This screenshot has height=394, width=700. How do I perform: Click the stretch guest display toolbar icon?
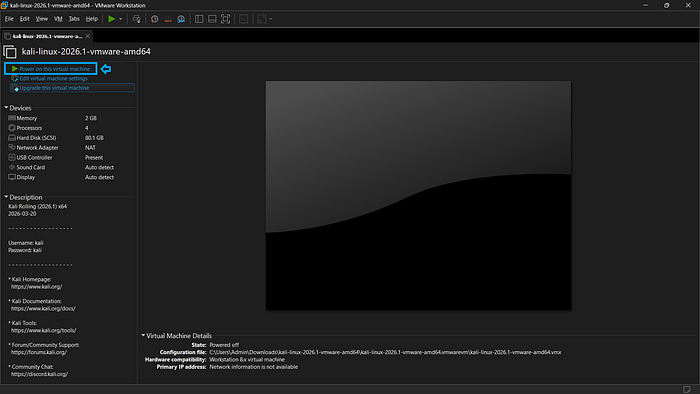click(x=262, y=19)
